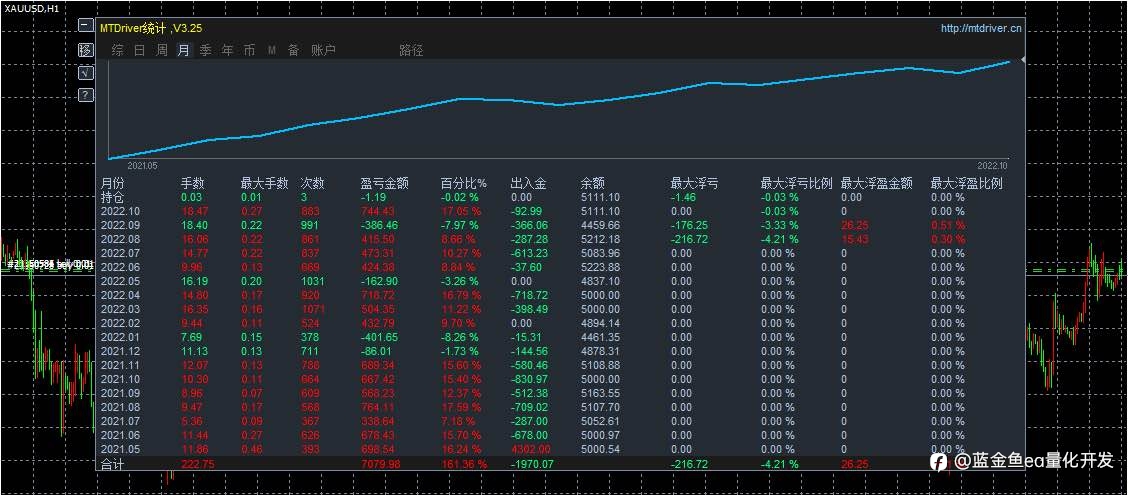This screenshot has width=1128, height=495.
Task: Click the 路径 path label
Action: (411, 50)
